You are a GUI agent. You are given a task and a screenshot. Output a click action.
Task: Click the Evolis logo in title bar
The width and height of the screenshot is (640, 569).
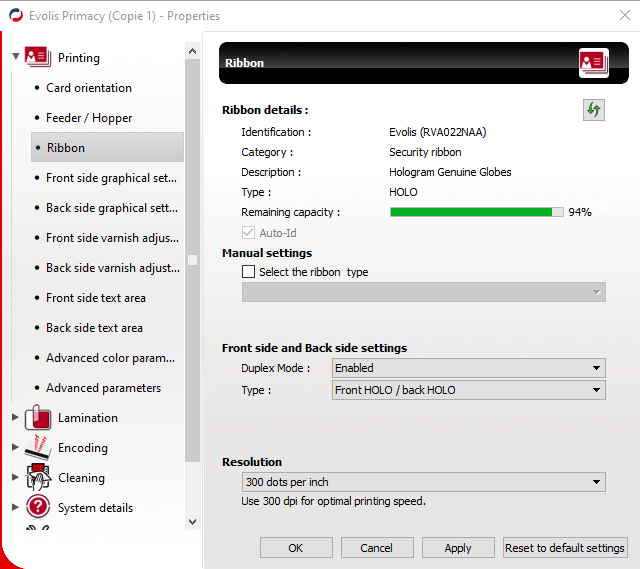click(16, 16)
